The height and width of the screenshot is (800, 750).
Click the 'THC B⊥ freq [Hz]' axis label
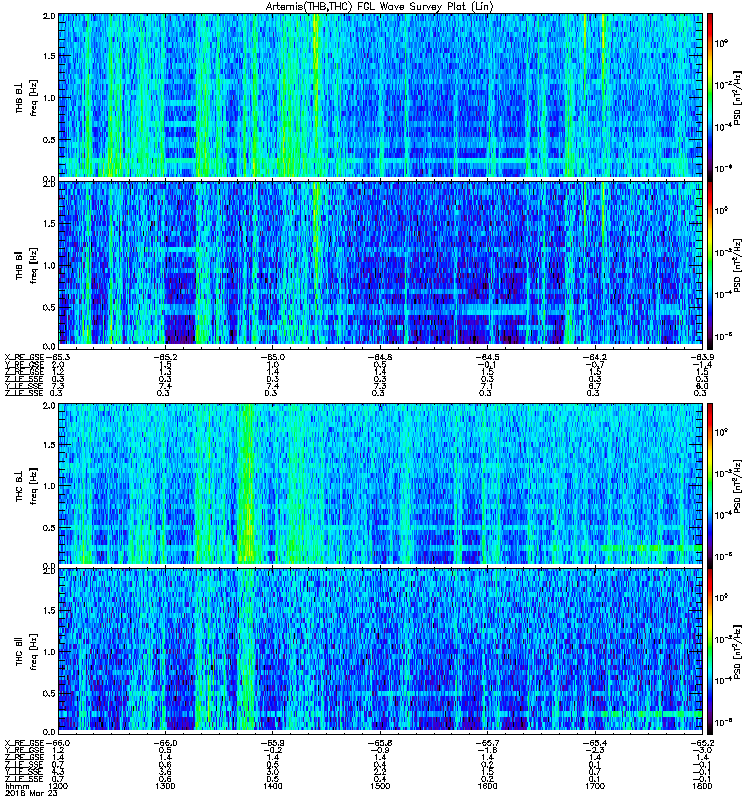26,485
